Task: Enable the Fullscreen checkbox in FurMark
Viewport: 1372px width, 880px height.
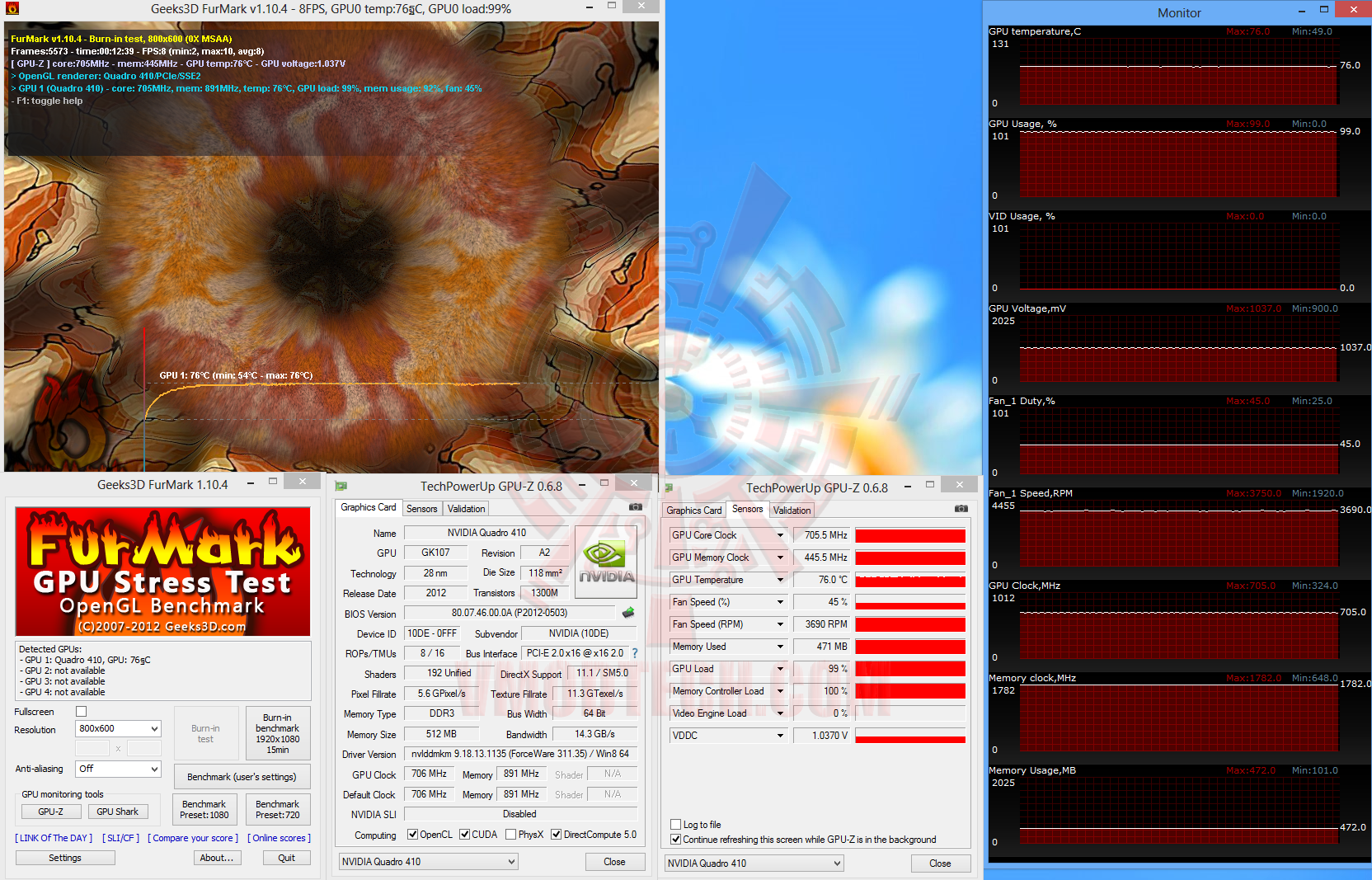Action: click(81, 712)
